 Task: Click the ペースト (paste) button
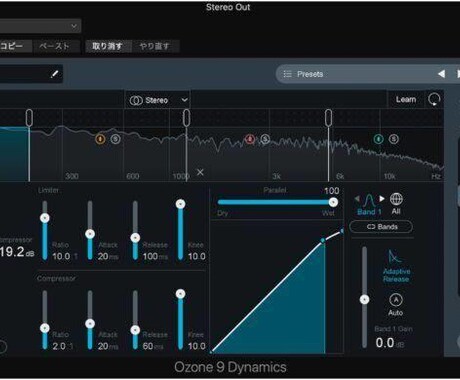55,46
